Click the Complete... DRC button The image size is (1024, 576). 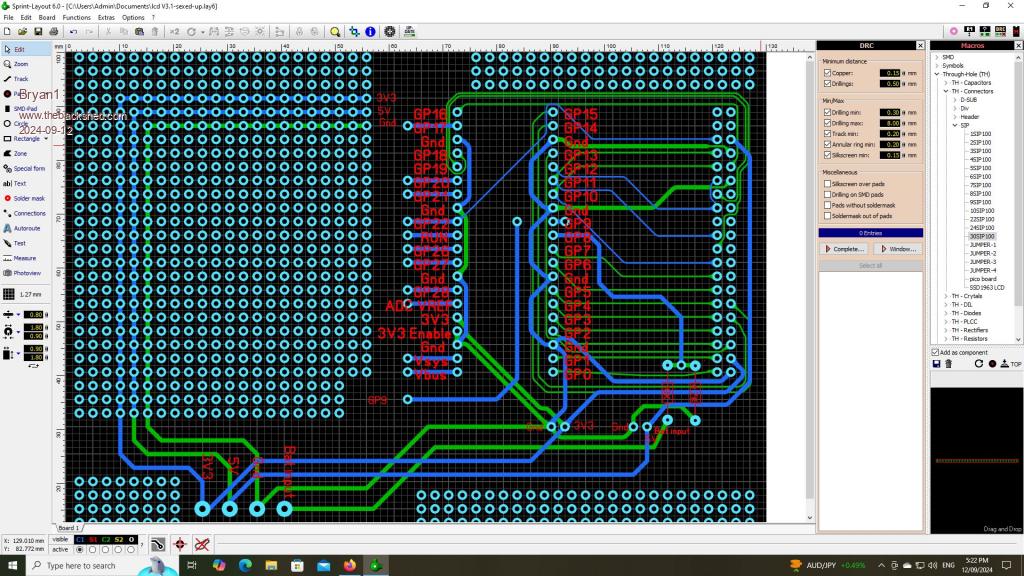[843, 248]
